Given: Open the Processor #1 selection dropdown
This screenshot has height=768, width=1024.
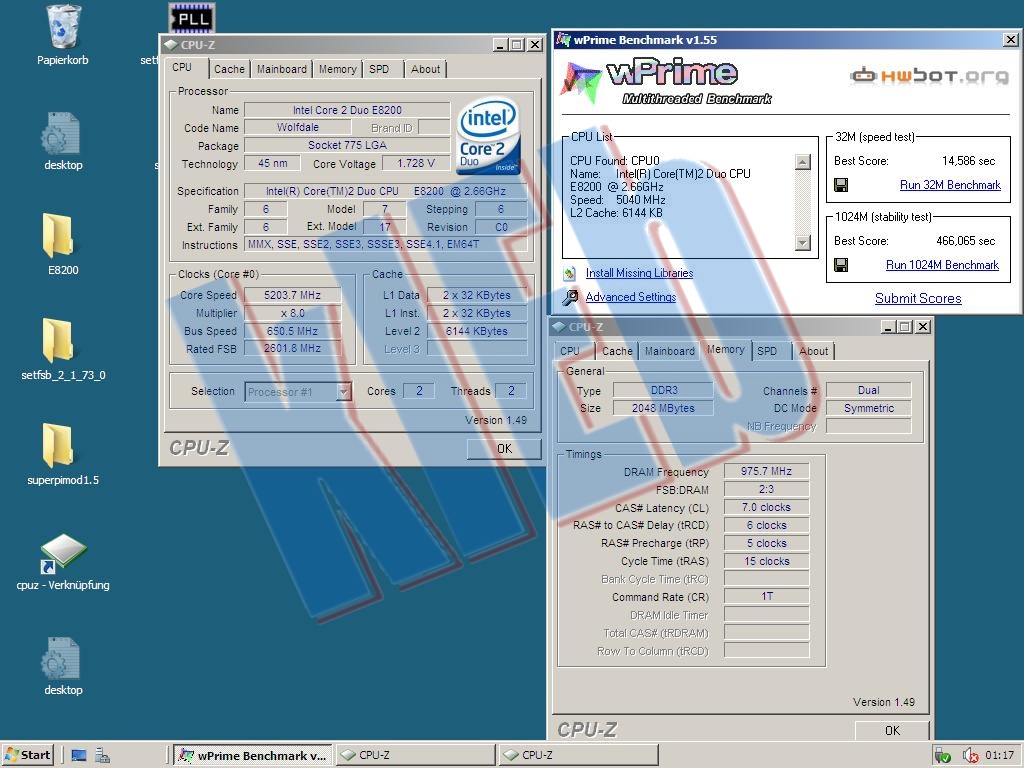Looking at the screenshot, I should [344, 392].
